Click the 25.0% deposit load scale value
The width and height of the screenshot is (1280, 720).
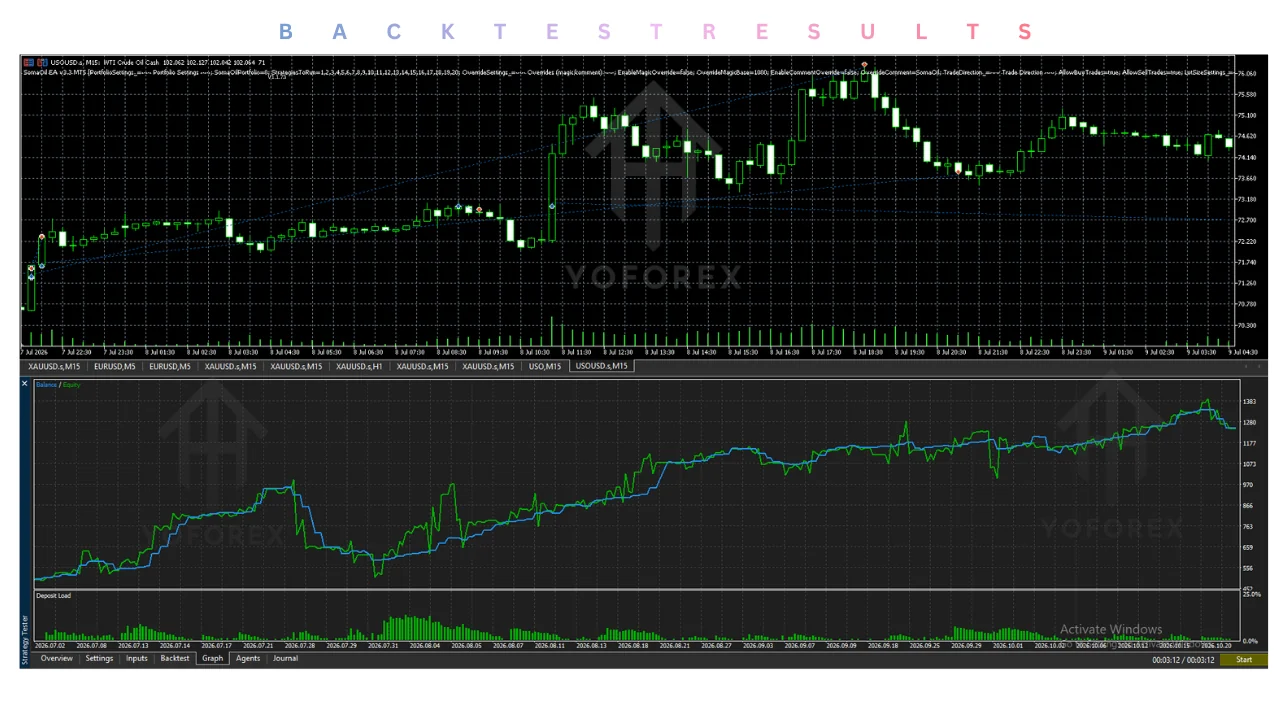[1250, 595]
